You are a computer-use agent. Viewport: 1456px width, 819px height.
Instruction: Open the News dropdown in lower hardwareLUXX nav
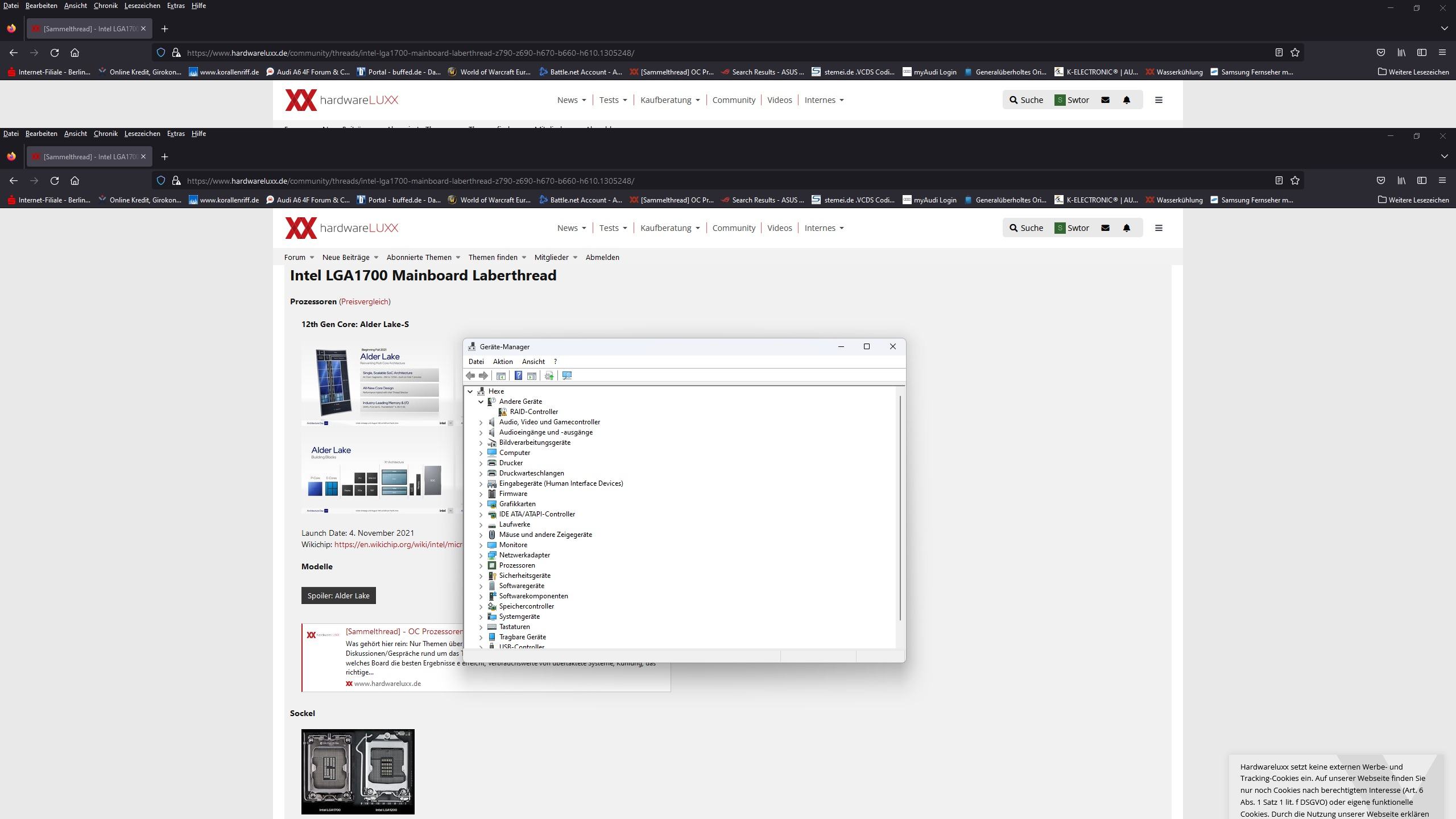coord(572,228)
